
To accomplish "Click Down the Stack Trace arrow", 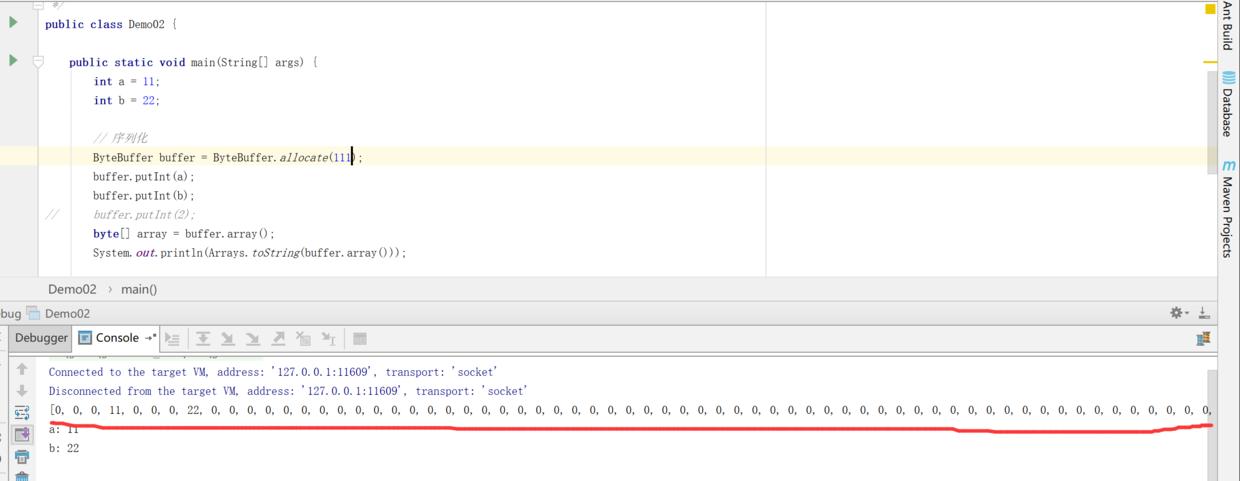I will (22, 391).
